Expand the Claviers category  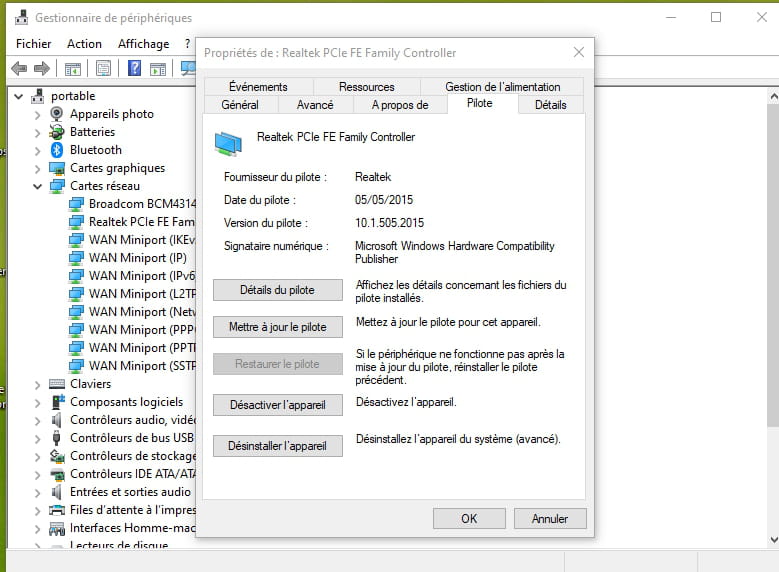pos(38,384)
